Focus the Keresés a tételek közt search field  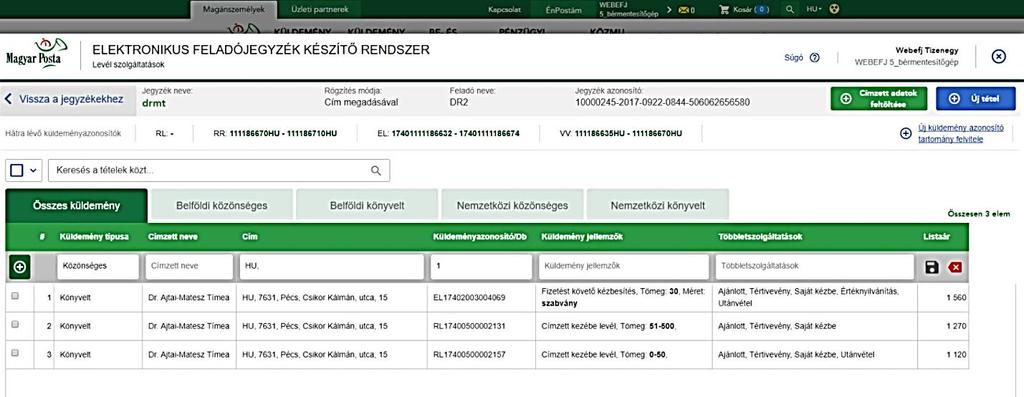click(219, 170)
